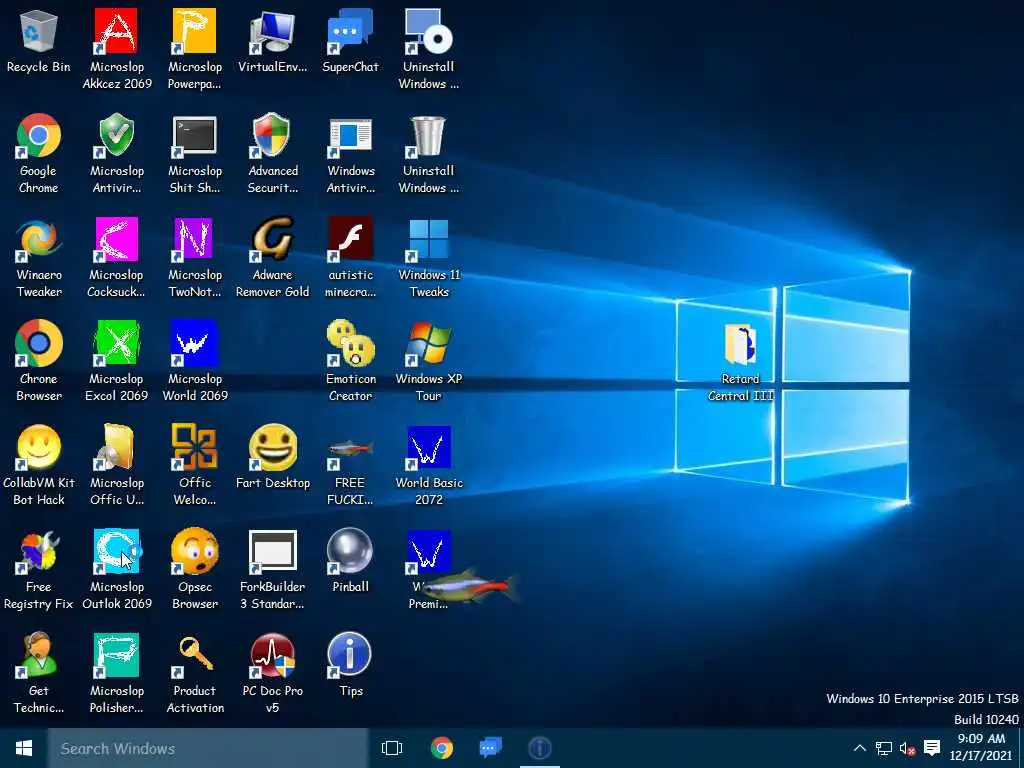Click the Microslop Polisher... teal P icon

tap(116, 654)
